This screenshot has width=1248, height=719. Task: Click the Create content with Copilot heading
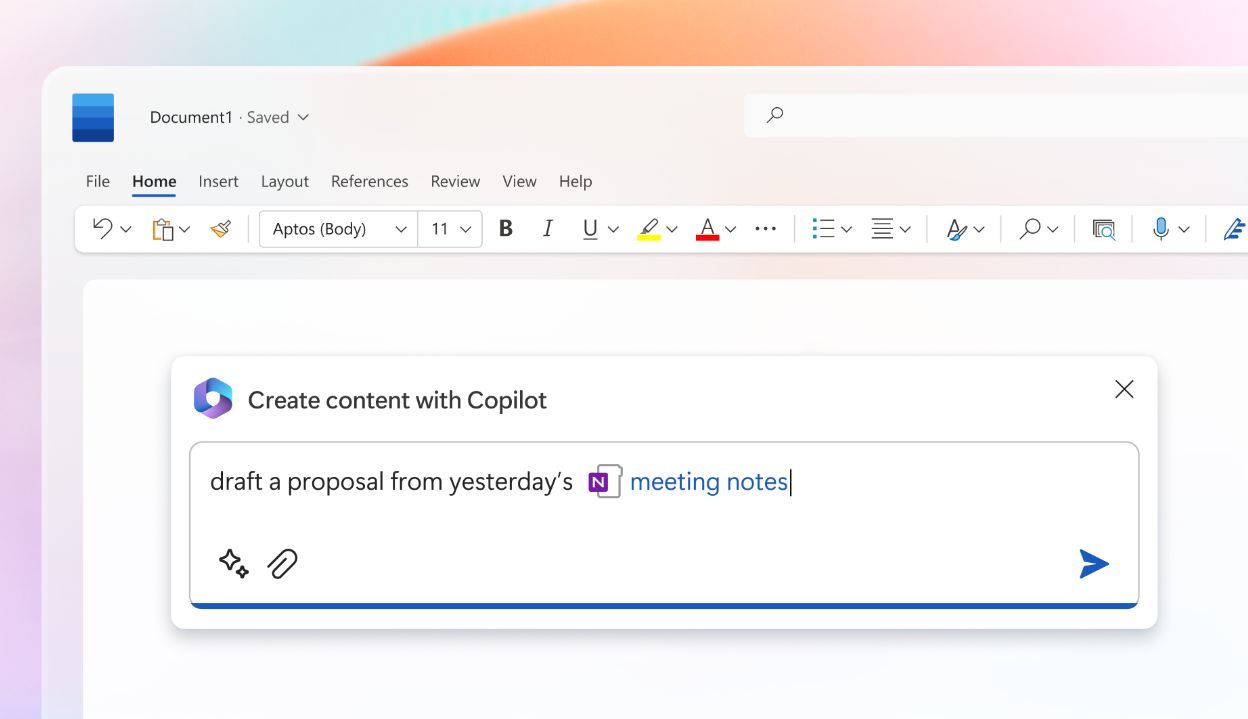(x=397, y=400)
